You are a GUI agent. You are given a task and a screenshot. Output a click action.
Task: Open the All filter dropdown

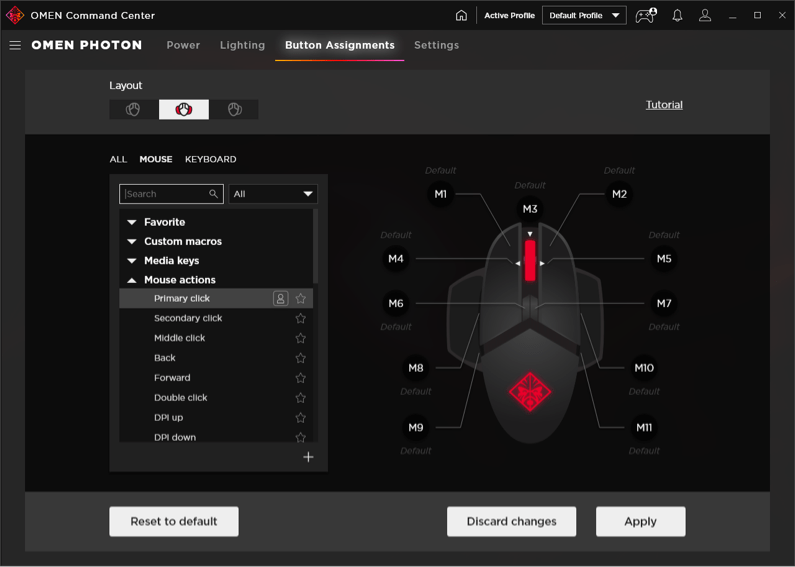pos(273,194)
